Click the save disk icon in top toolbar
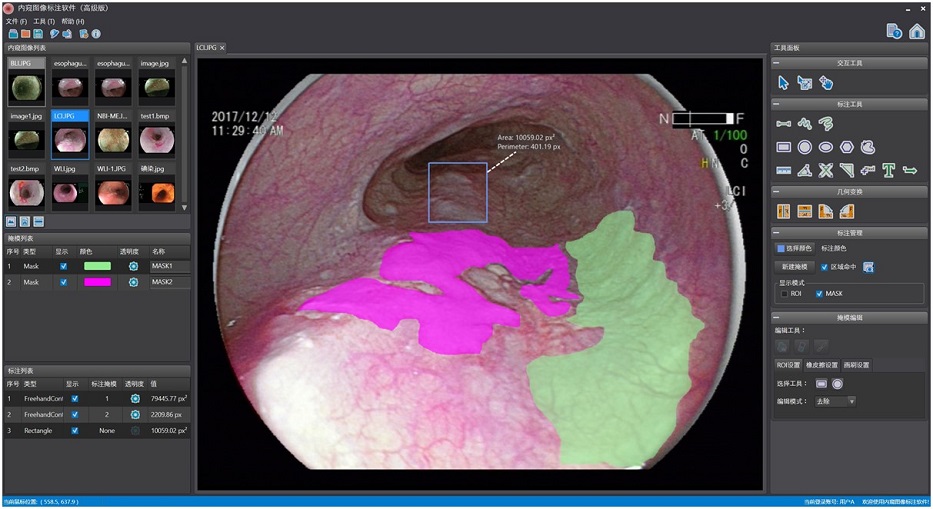 pyautogui.click(x=38, y=34)
